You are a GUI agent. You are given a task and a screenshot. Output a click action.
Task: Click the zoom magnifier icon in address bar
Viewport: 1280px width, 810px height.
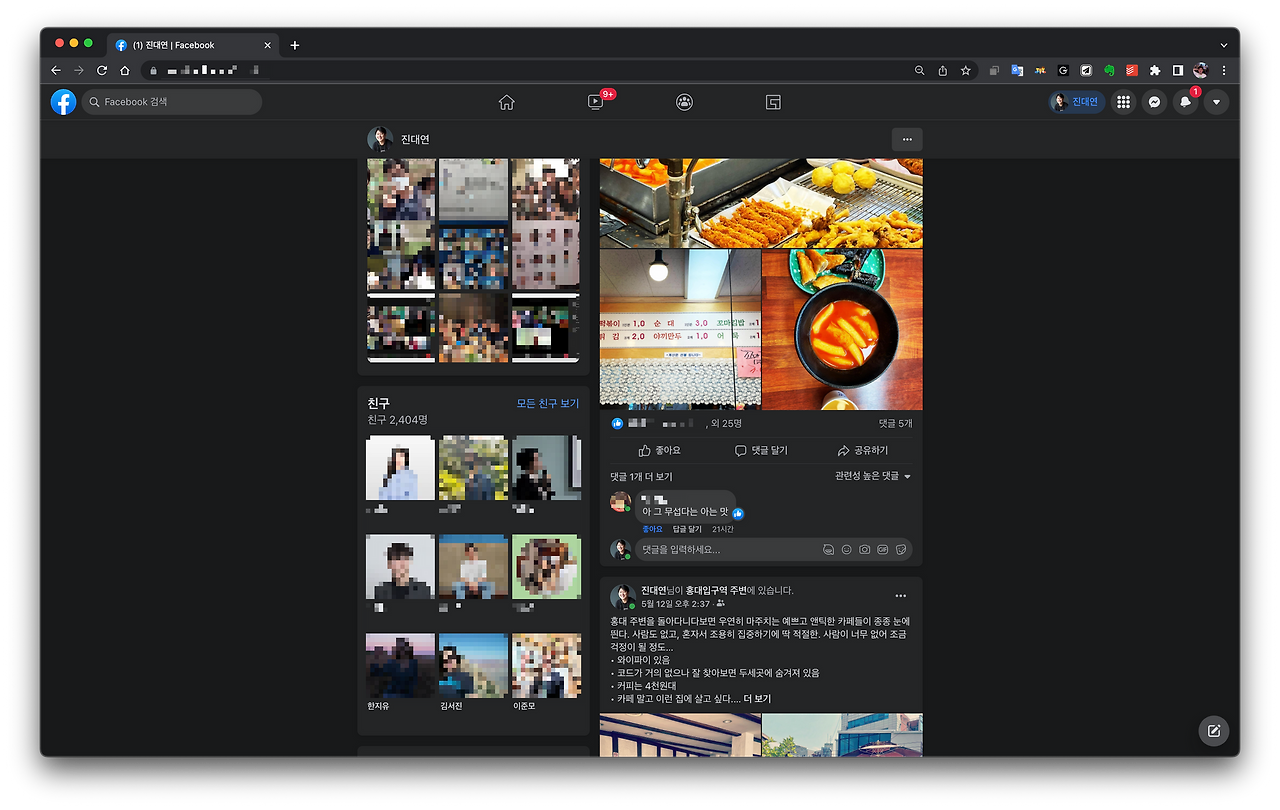pos(920,71)
